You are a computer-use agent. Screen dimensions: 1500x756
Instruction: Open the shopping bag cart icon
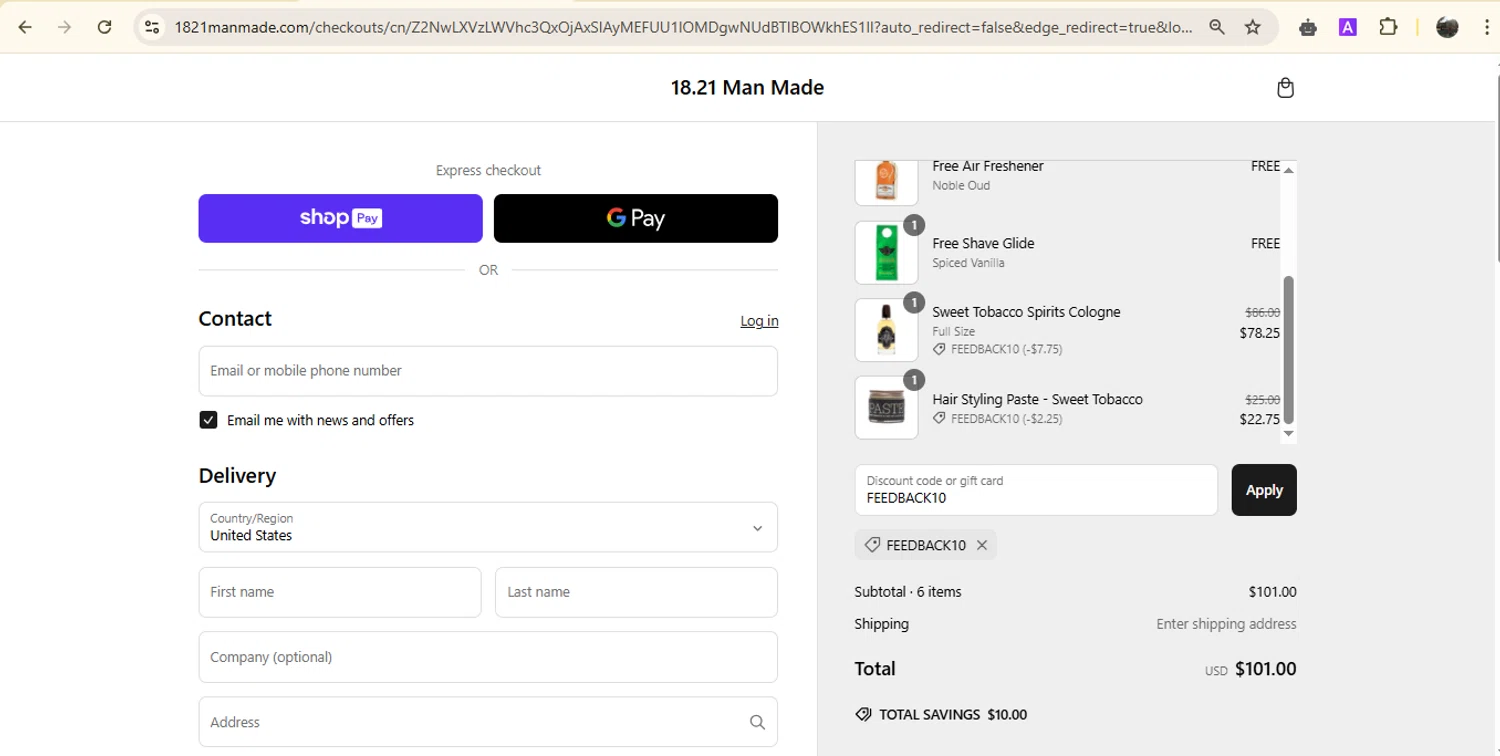[1286, 88]
